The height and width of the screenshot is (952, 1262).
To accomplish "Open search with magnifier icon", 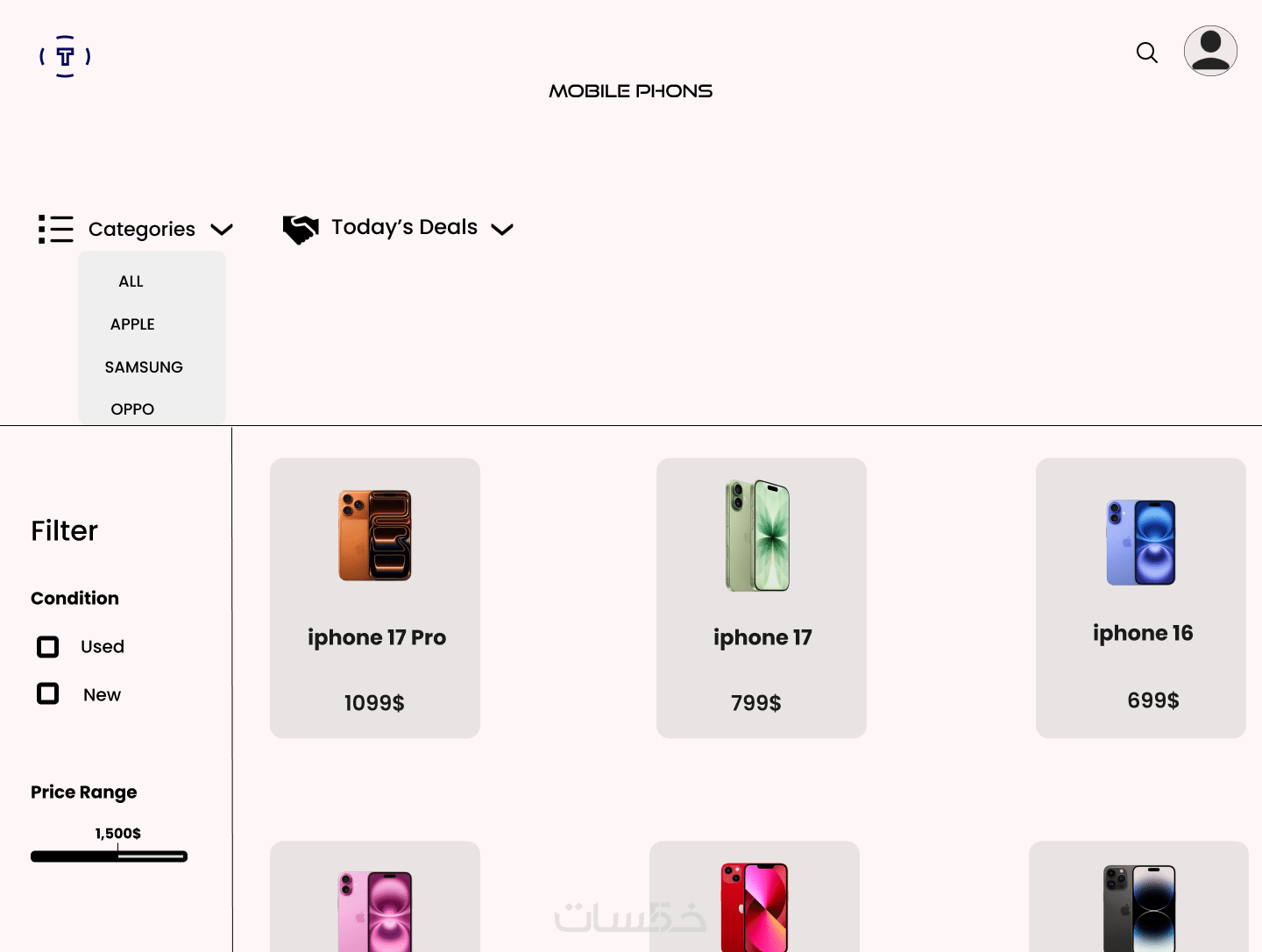I will click(x=1147, y=53).
